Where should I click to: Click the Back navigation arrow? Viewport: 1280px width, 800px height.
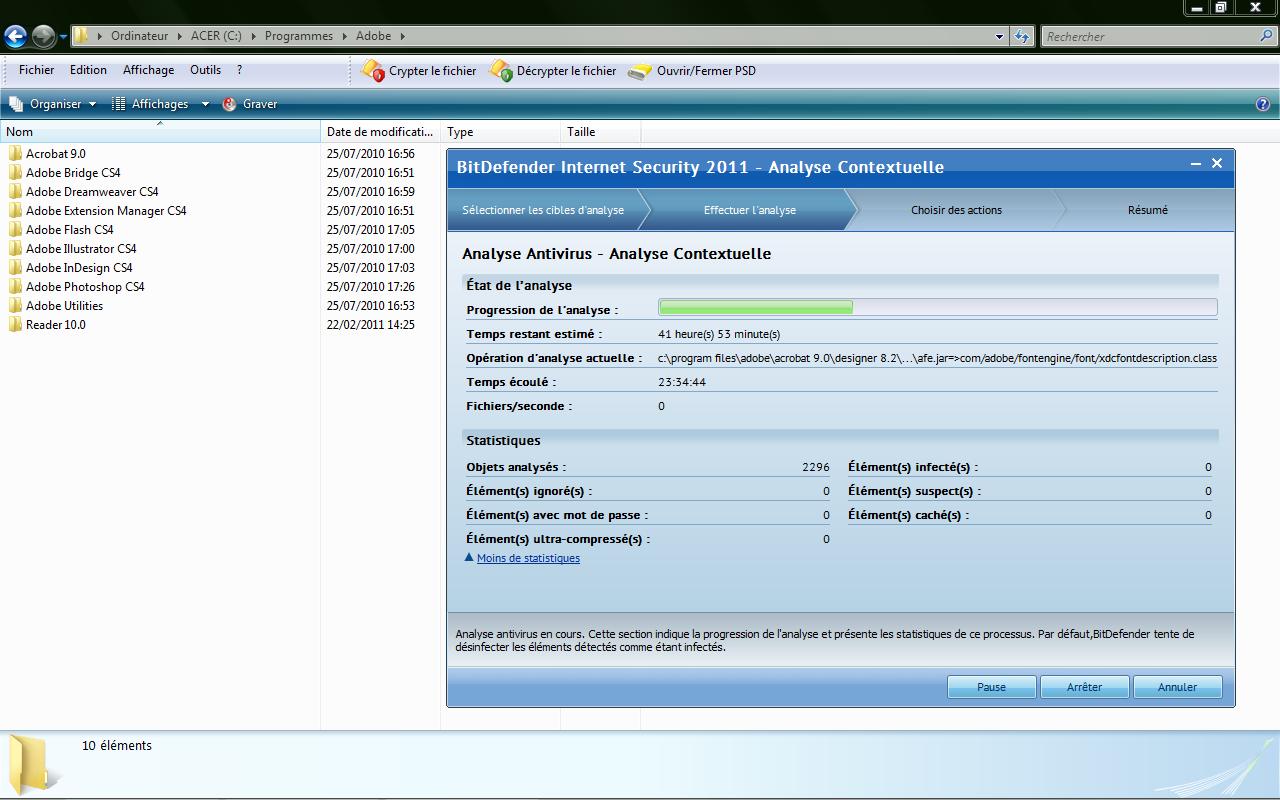(15, 37)
